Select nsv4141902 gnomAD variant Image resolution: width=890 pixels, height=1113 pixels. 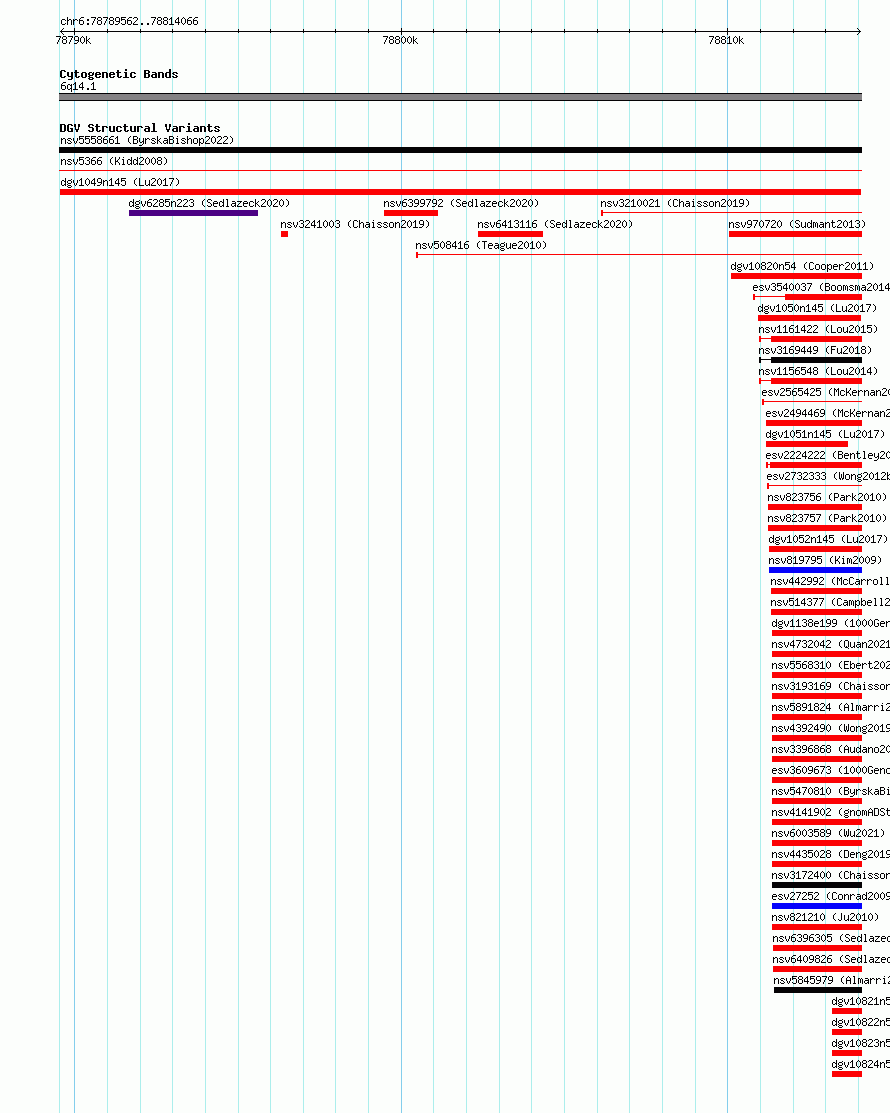point(830,813)
